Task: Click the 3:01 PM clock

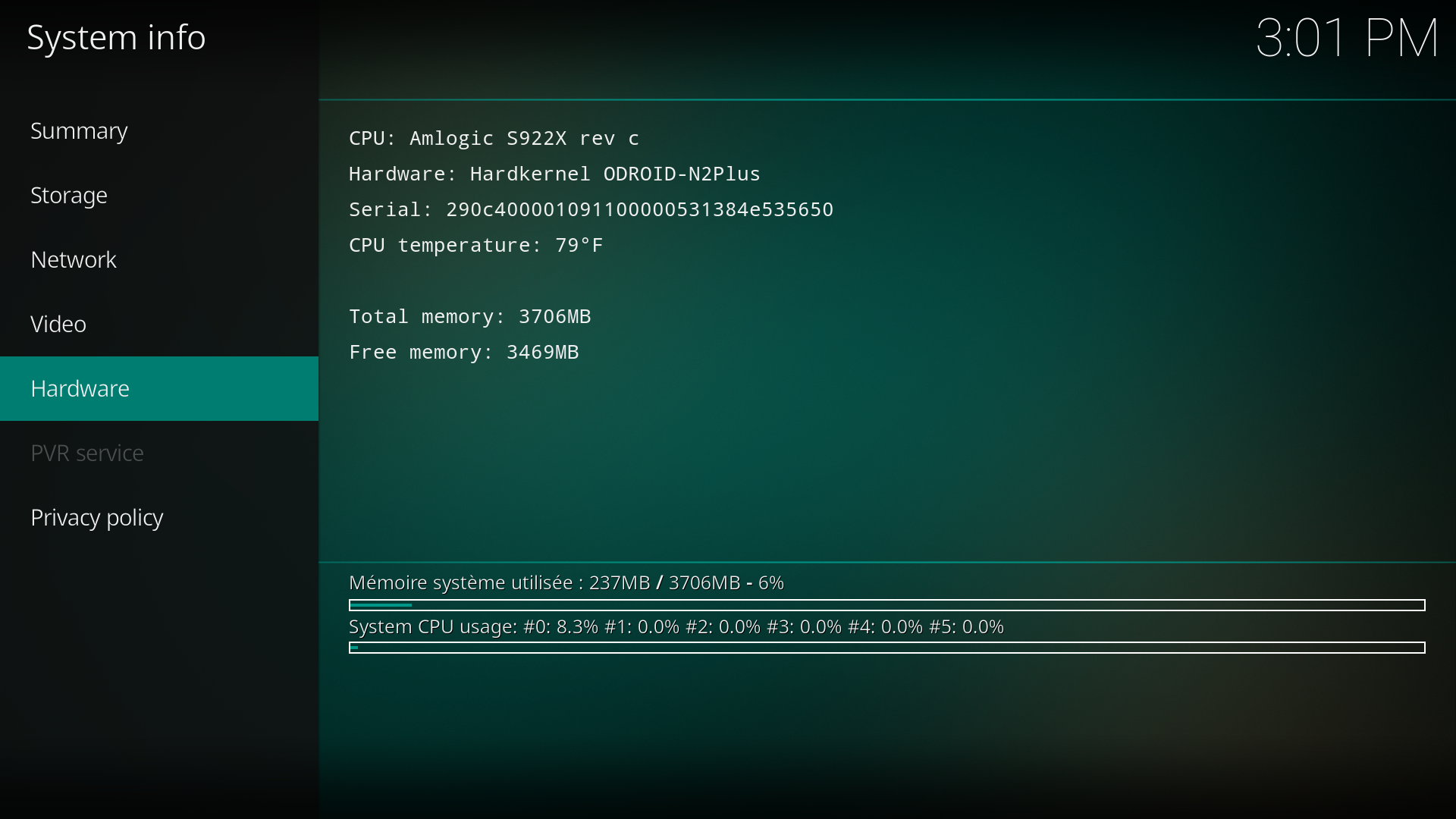Action: tap(1347, 38)
